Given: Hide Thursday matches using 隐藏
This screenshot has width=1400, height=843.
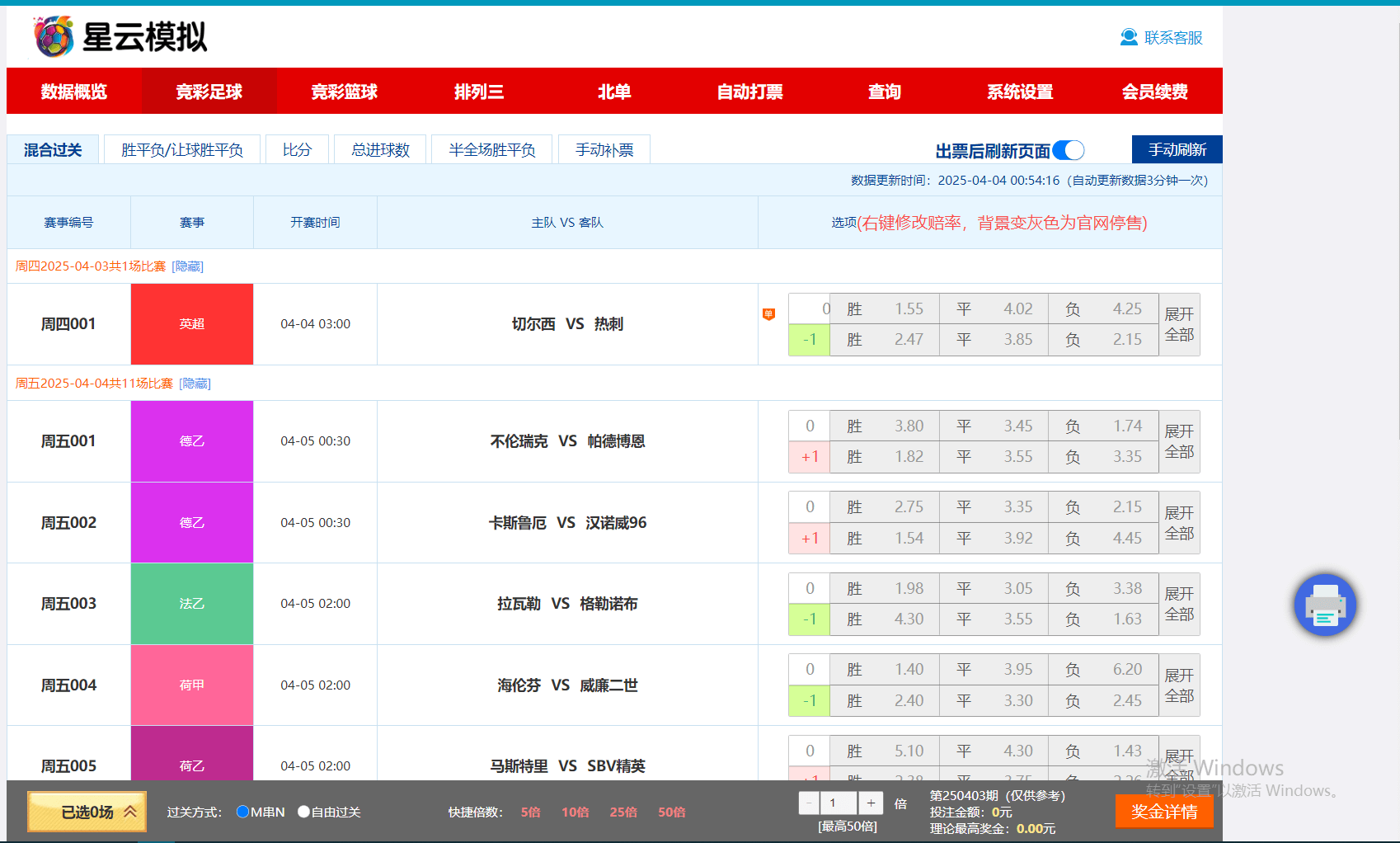Looking at the screenshot, I should (186, 266).
